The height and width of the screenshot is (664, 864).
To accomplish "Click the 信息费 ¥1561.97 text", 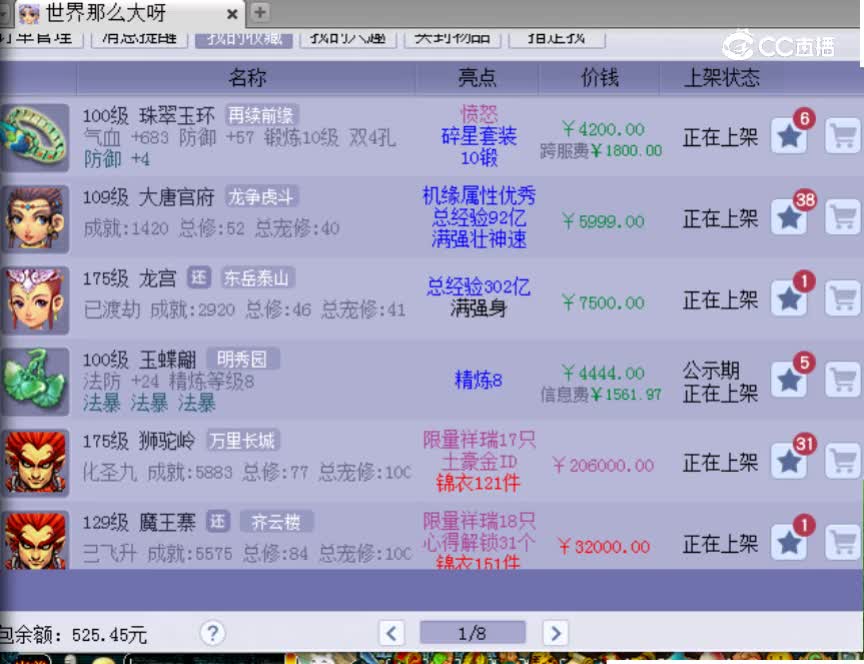I will [601, 395].
